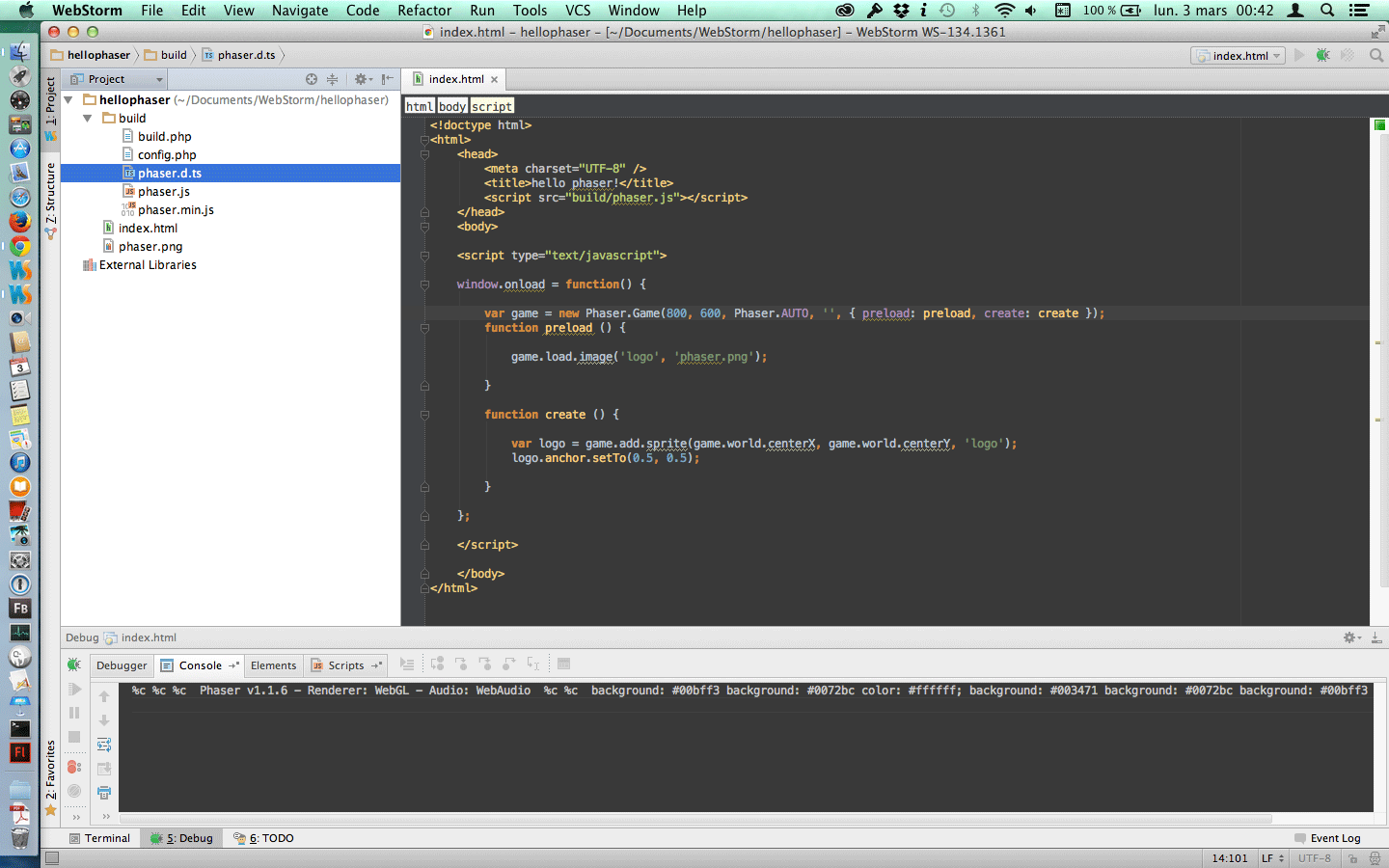Image resolution: width=1389 pixels, height=868 pixels.
Task: Rerun debug with green bug in Debug panel
Action: click(74, 665)
